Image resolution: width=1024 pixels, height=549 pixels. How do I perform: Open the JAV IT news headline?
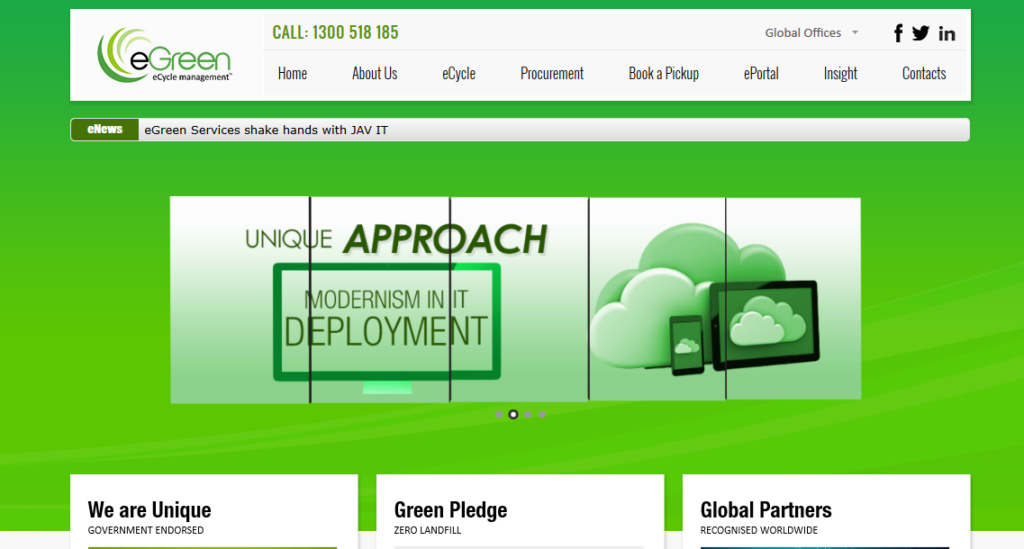tap(266, 130)
